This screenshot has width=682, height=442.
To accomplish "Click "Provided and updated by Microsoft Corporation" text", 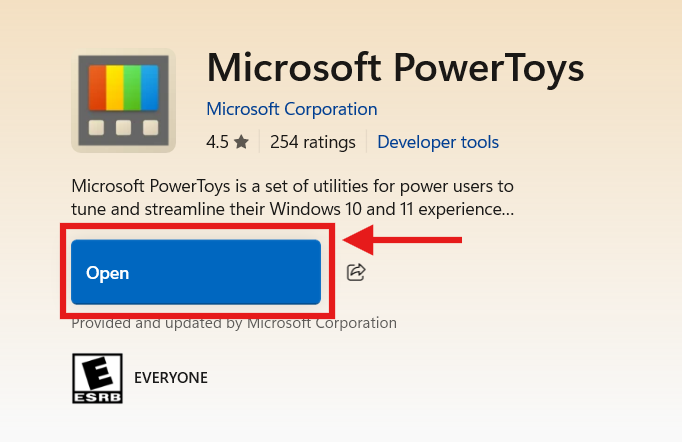I will tap(234, 323).
